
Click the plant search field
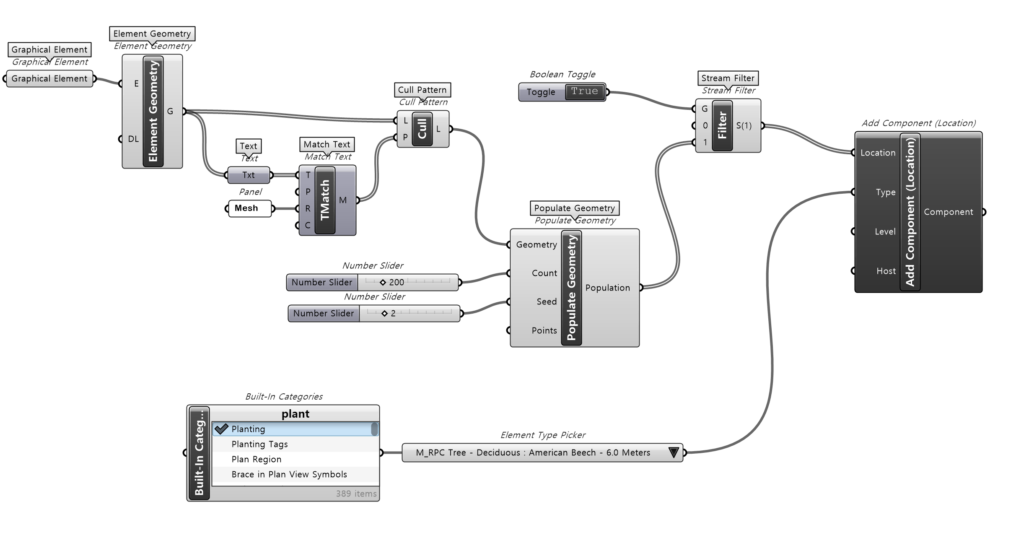click(295, 413)
